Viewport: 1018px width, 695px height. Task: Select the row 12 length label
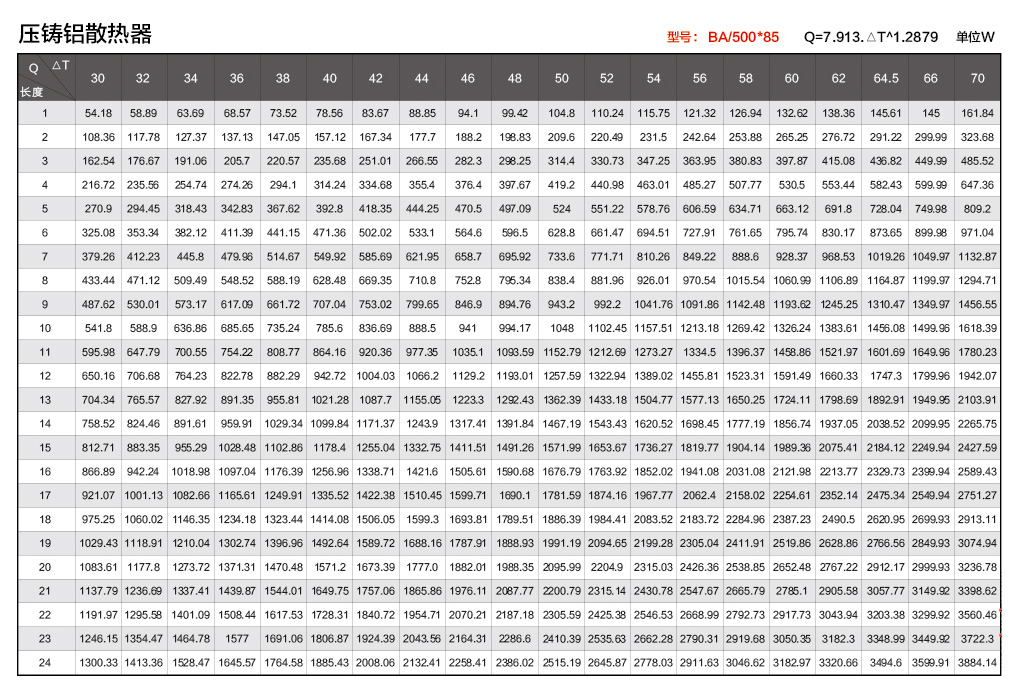(46, 376)
